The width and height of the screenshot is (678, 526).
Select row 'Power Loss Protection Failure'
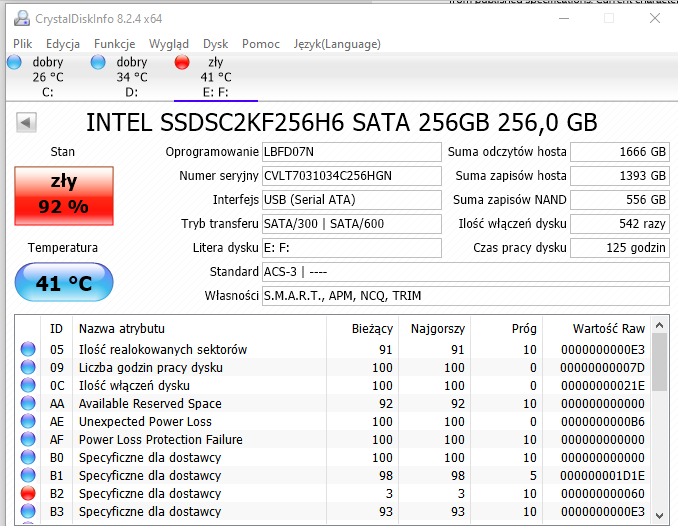click(x=333, y=439)
